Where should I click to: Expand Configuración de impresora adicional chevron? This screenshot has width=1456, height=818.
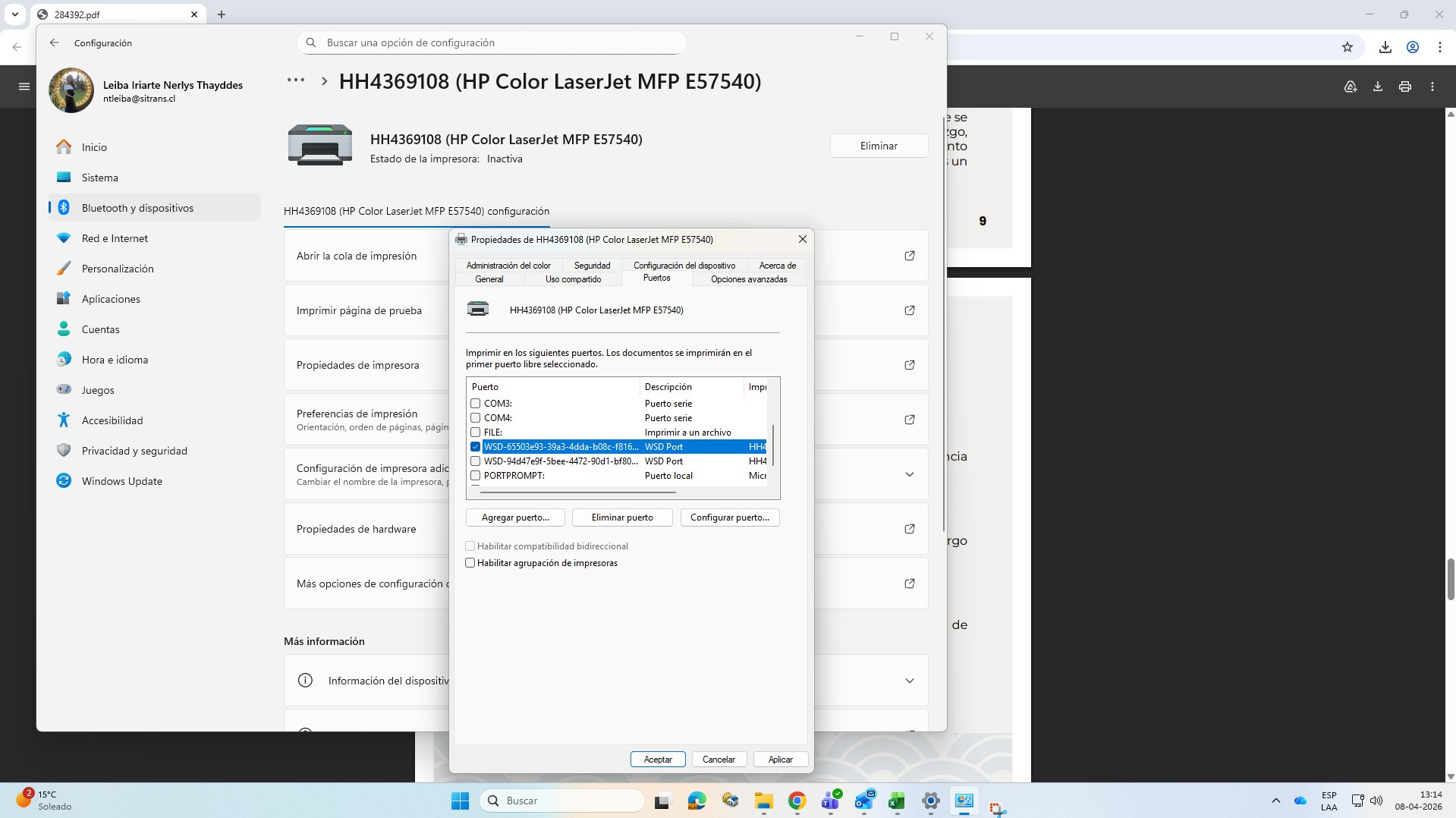coord(910,474)
